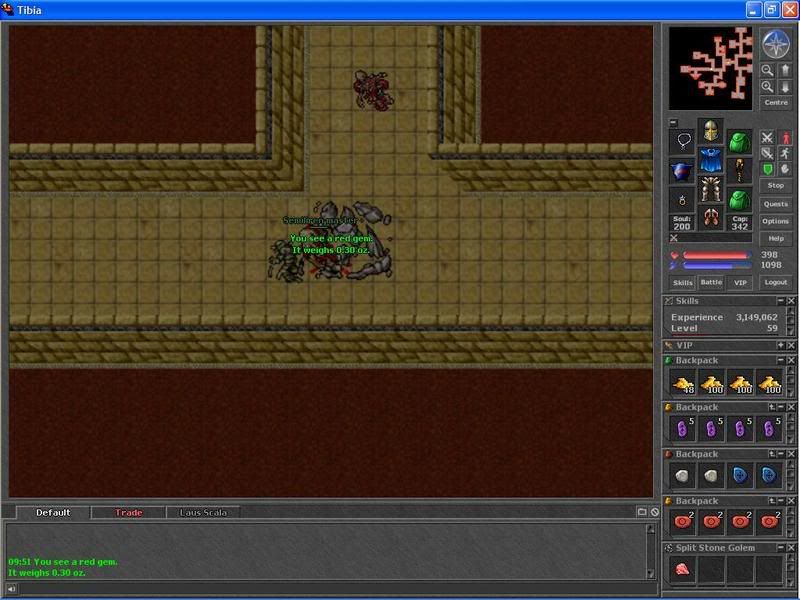Click the minimap compass rose
The height and width of the screenshot is (600, 800).
click(776, 44)
